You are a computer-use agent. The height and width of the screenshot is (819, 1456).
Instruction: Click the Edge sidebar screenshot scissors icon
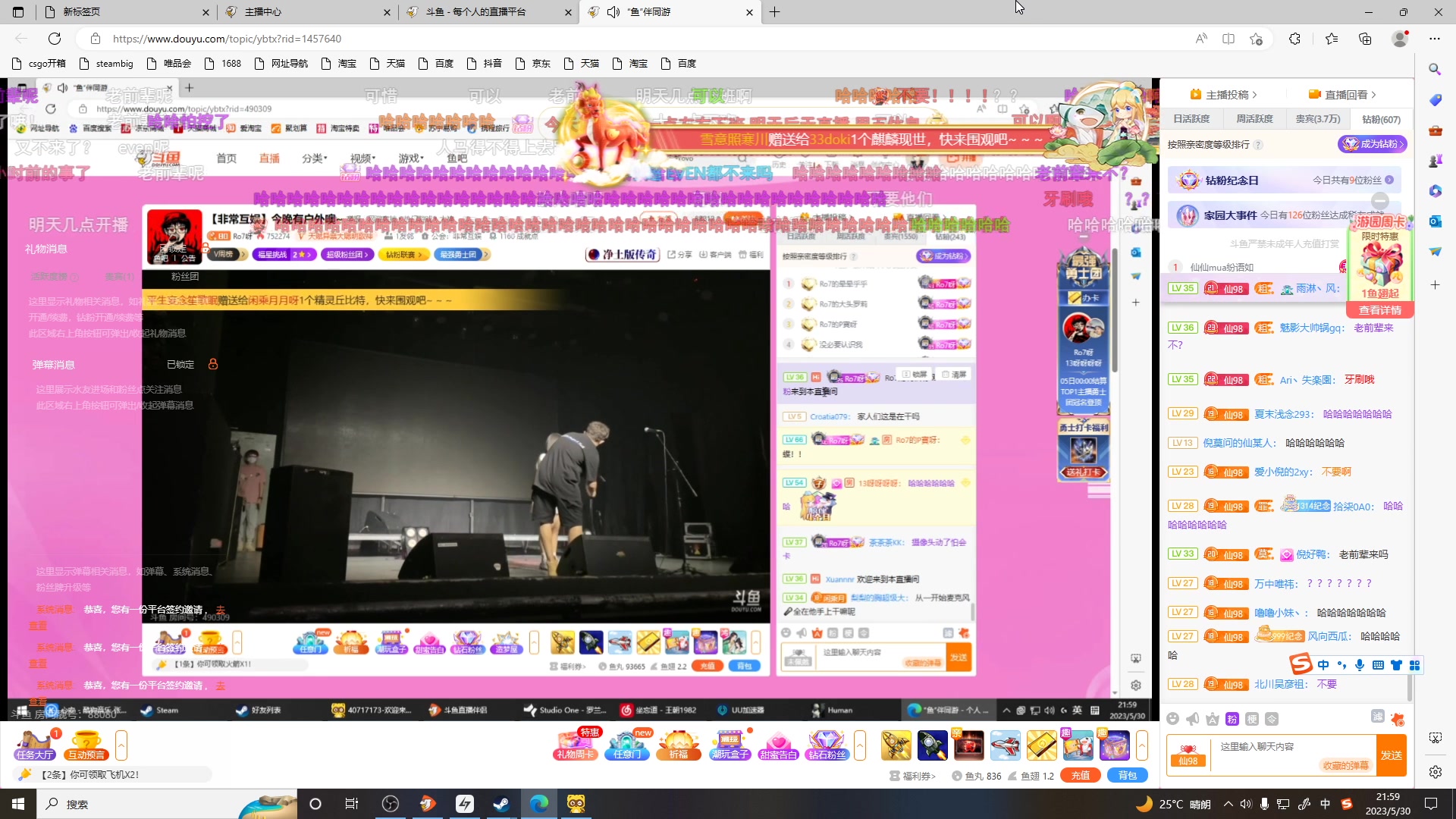pyautogui.click(x=1435, y=738)
